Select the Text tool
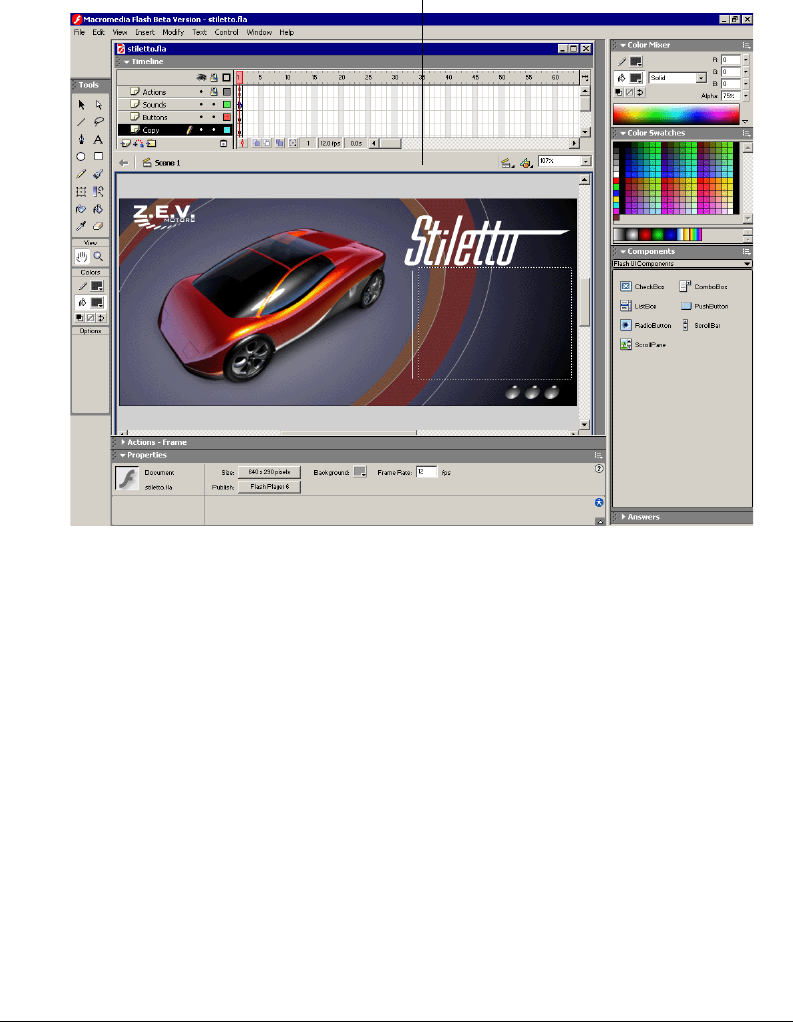 (98, 139)
